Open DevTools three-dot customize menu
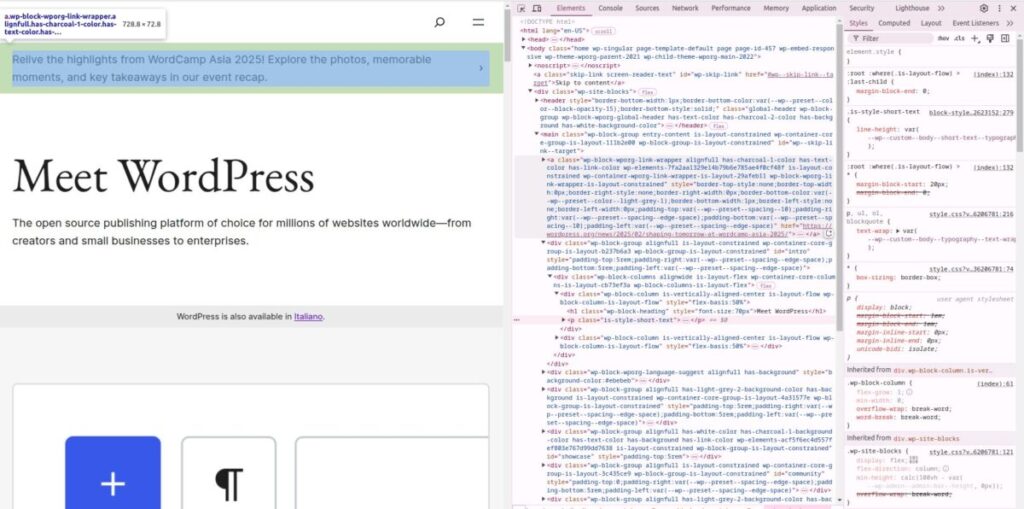 999,8
